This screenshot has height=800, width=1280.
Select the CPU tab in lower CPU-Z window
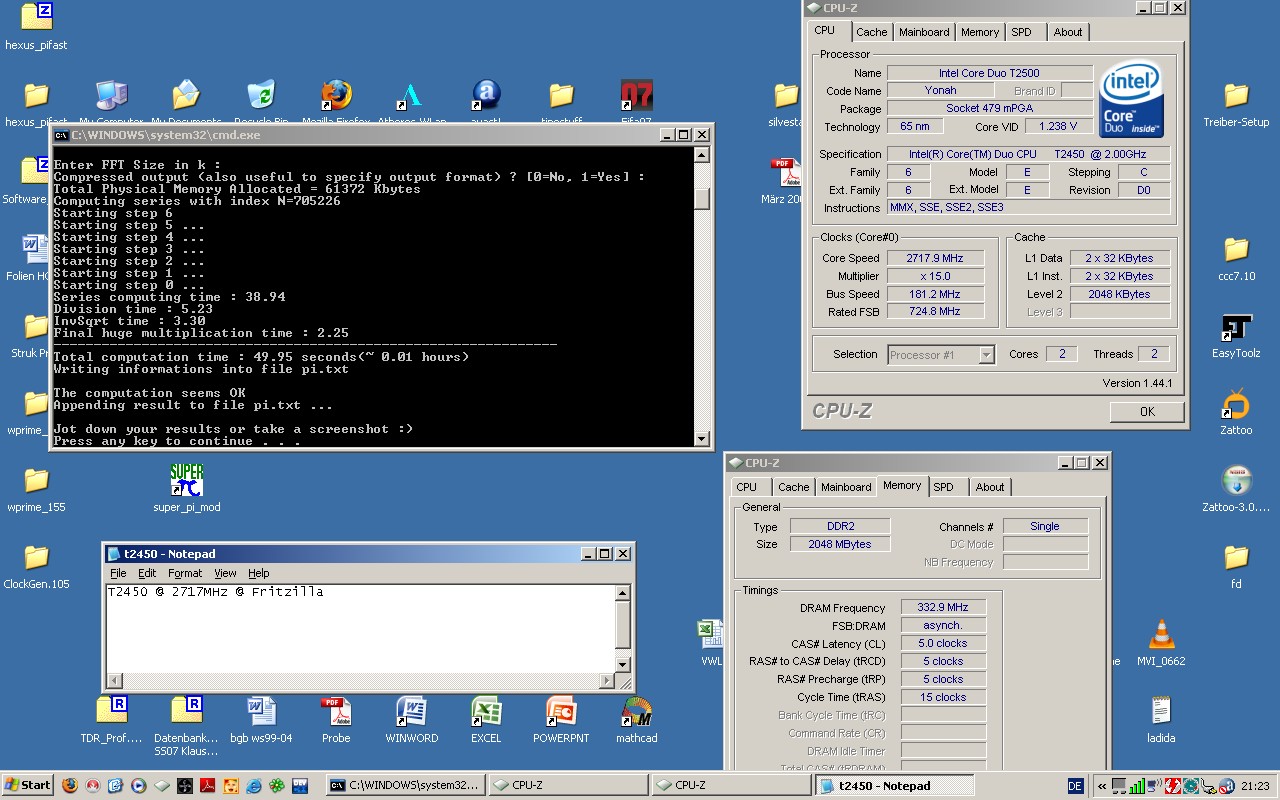(746, 487)
